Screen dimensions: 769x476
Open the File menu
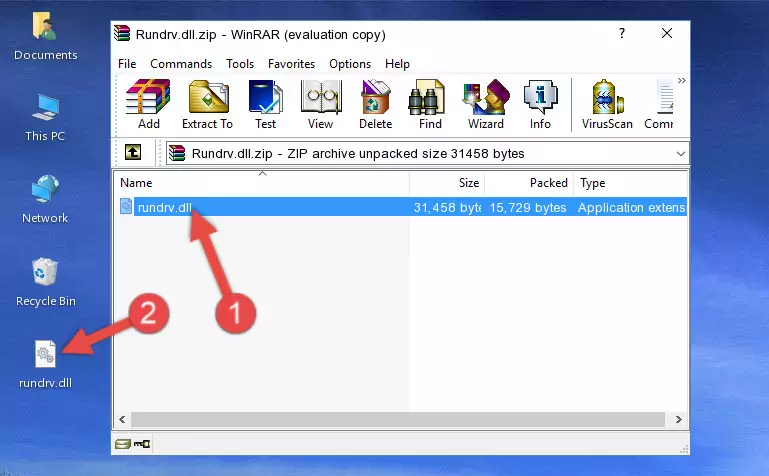click(127, 64)
